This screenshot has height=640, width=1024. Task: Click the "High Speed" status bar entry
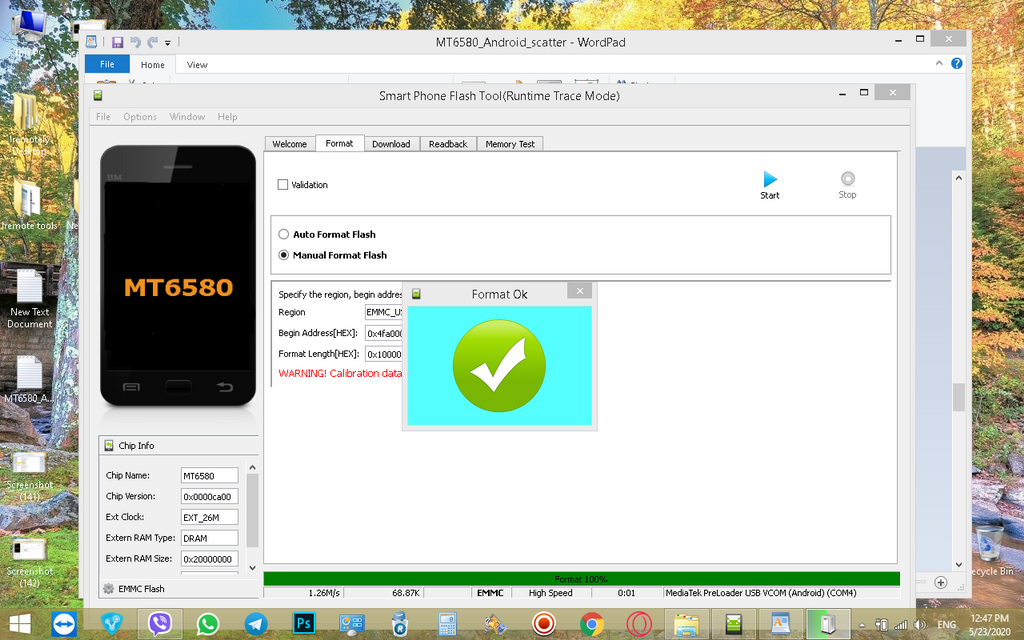(551, 593)
